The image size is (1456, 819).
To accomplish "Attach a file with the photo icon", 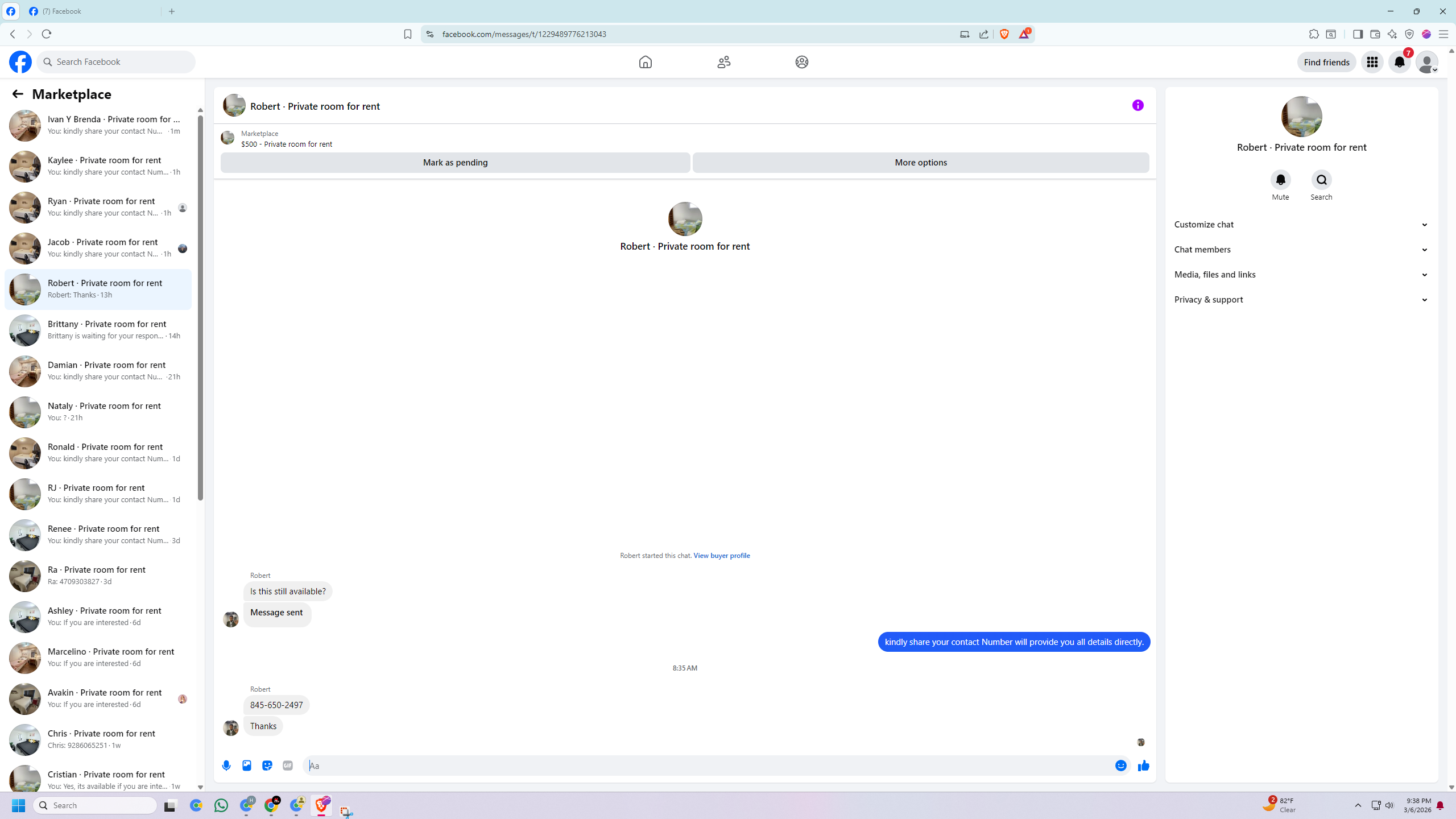I will pyautogui.click(x=247, y=766).
